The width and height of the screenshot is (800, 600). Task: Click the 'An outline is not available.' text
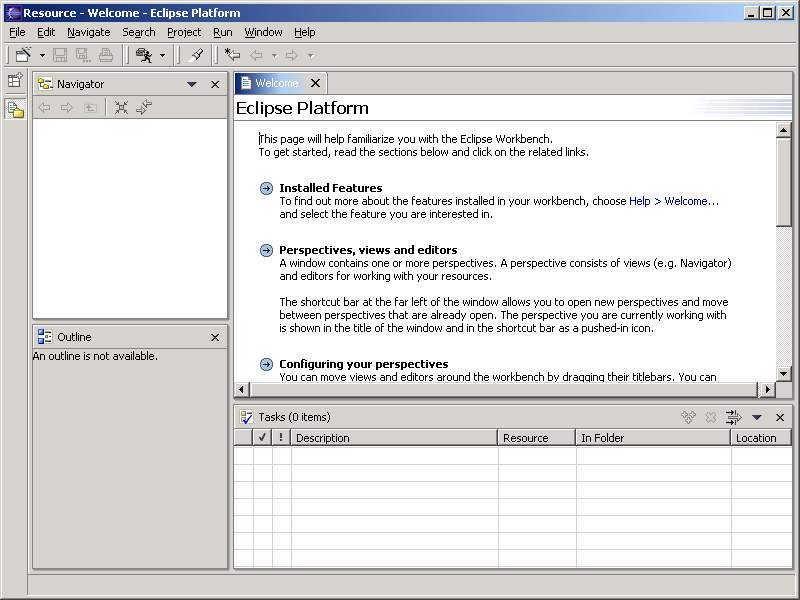click(95, 356)
